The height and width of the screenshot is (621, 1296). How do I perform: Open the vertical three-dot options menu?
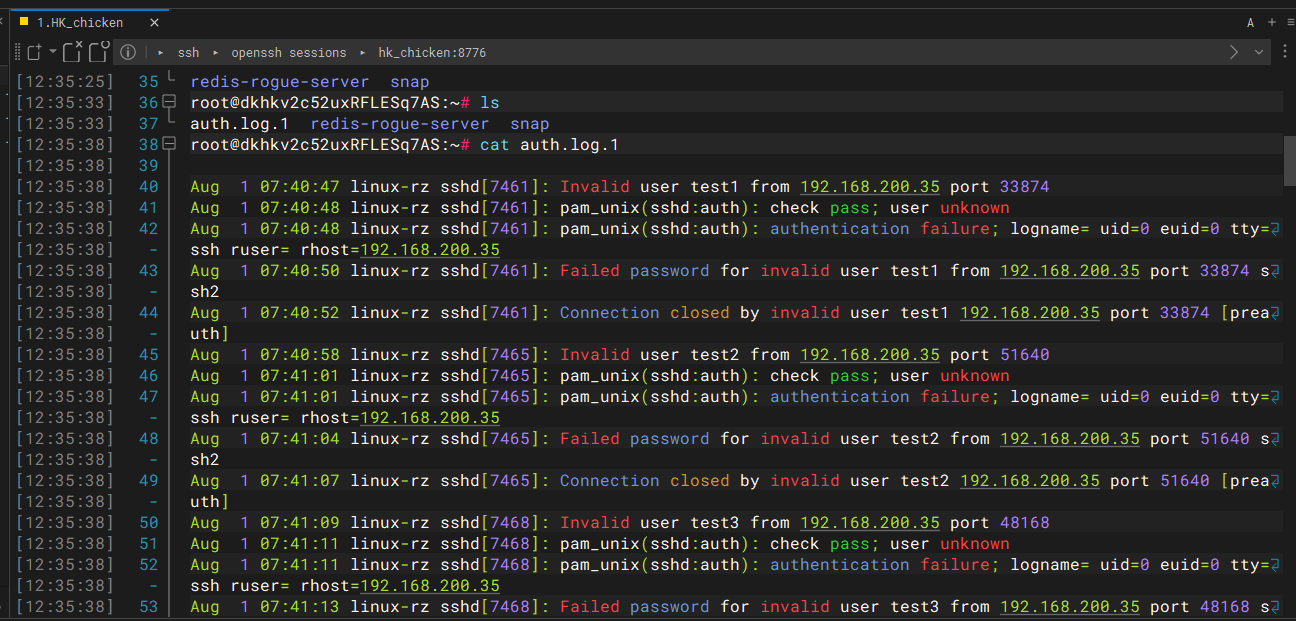pos(1285,52)
